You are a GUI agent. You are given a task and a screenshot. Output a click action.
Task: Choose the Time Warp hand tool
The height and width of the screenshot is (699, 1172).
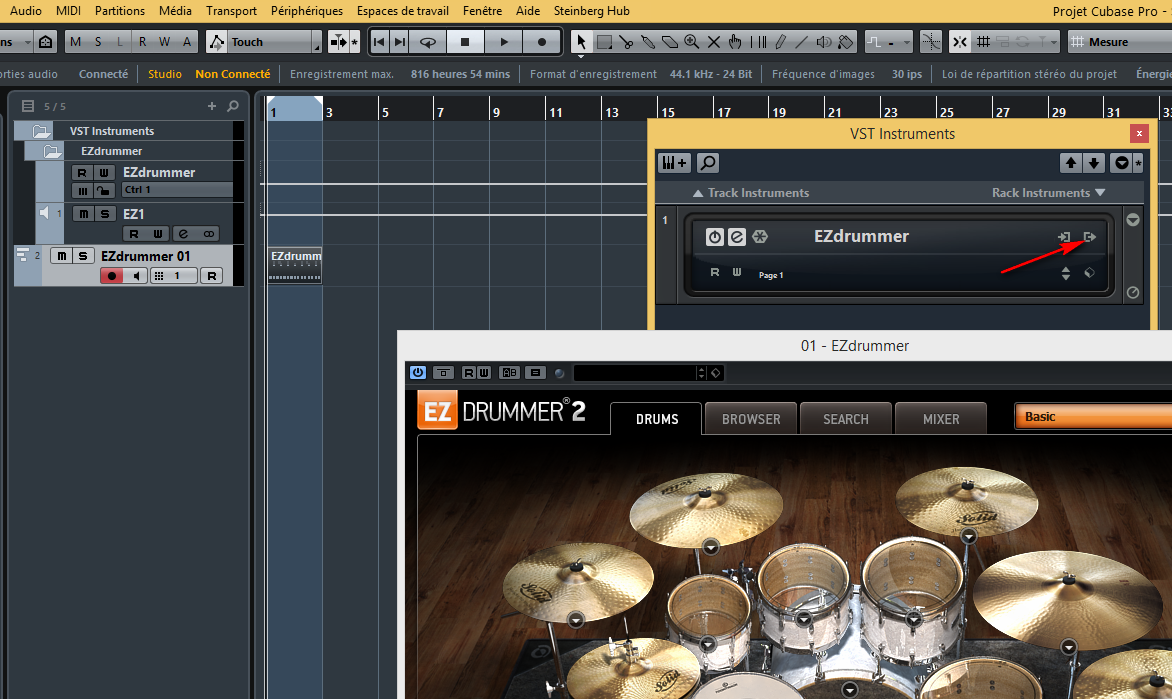[x=735, y=42]
